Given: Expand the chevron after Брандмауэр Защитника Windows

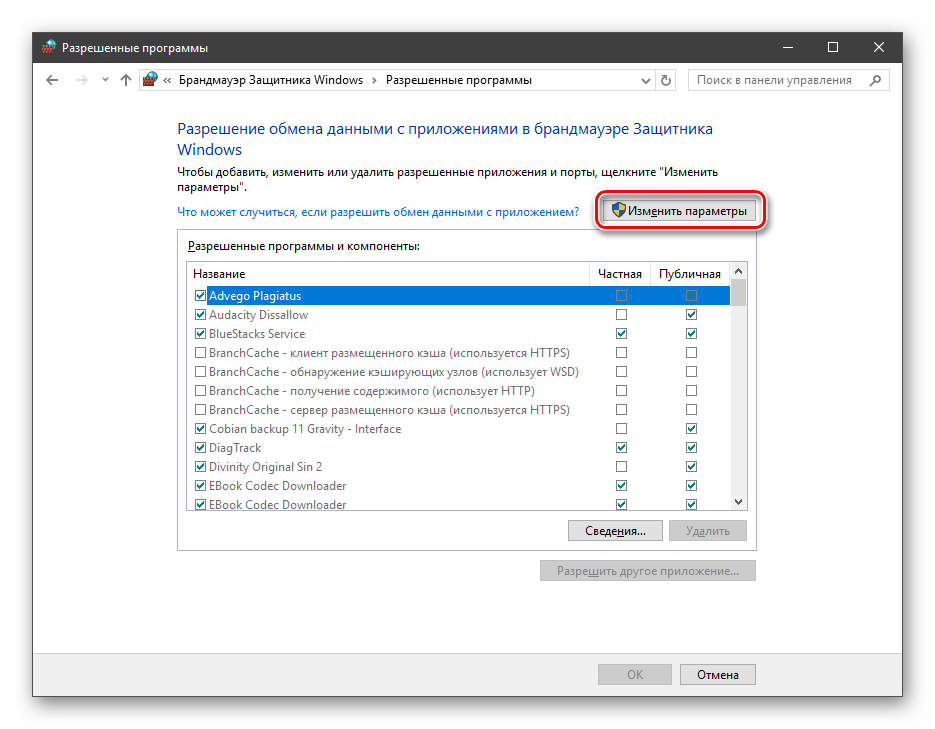Looking at the screenshot, I should click(374, 80).
